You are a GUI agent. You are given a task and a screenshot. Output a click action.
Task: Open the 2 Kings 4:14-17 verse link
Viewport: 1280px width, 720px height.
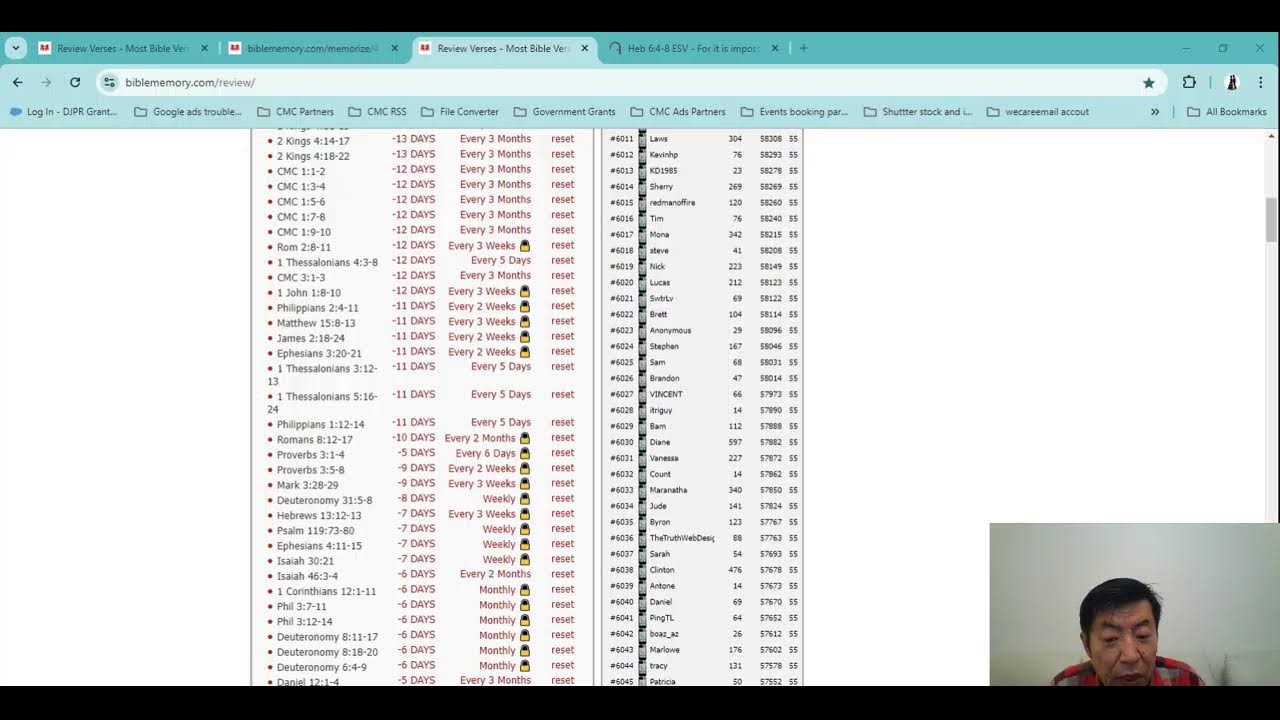coord(313,141)
